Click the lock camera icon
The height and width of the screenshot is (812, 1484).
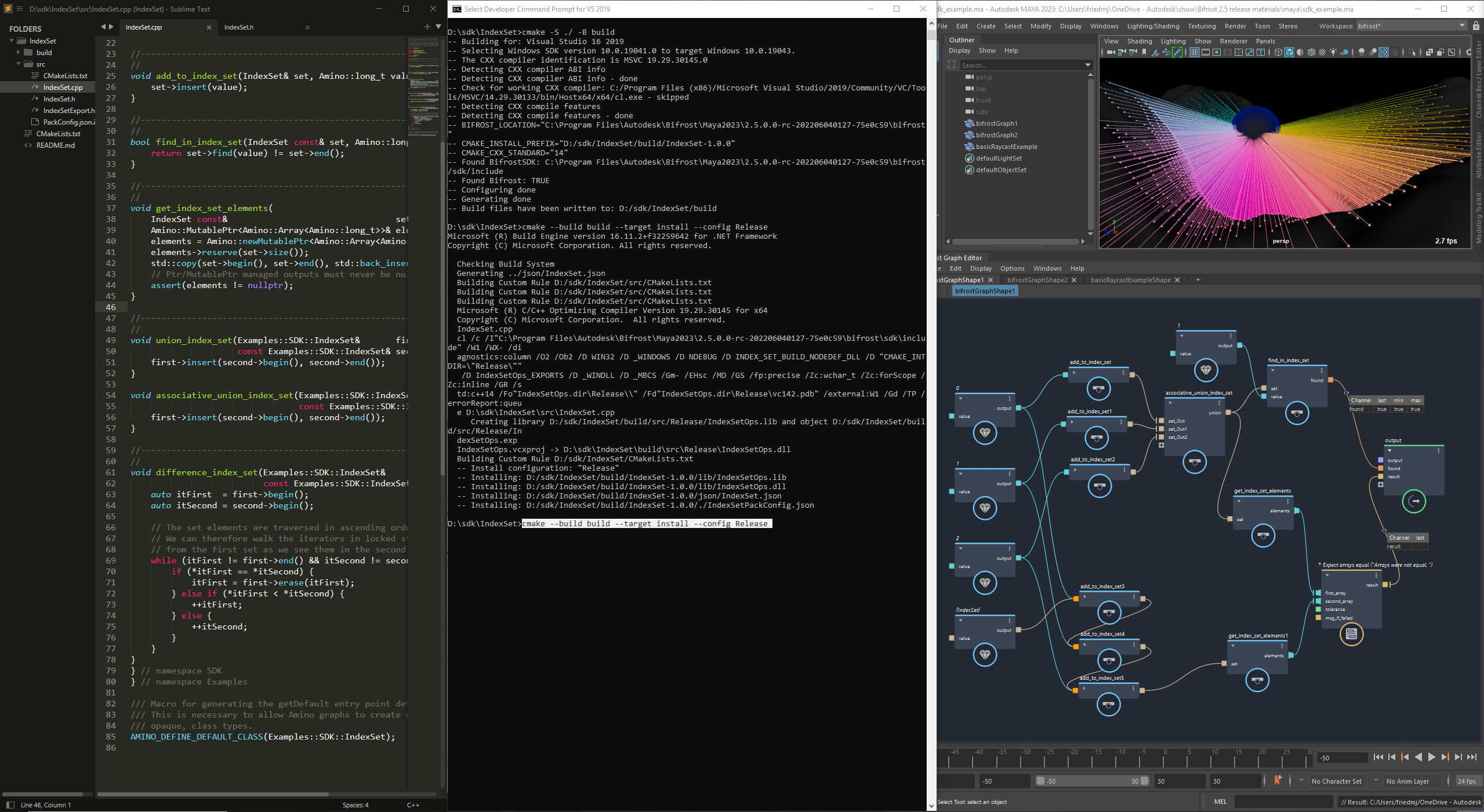pyautogui.click(x=1122, y=52)
